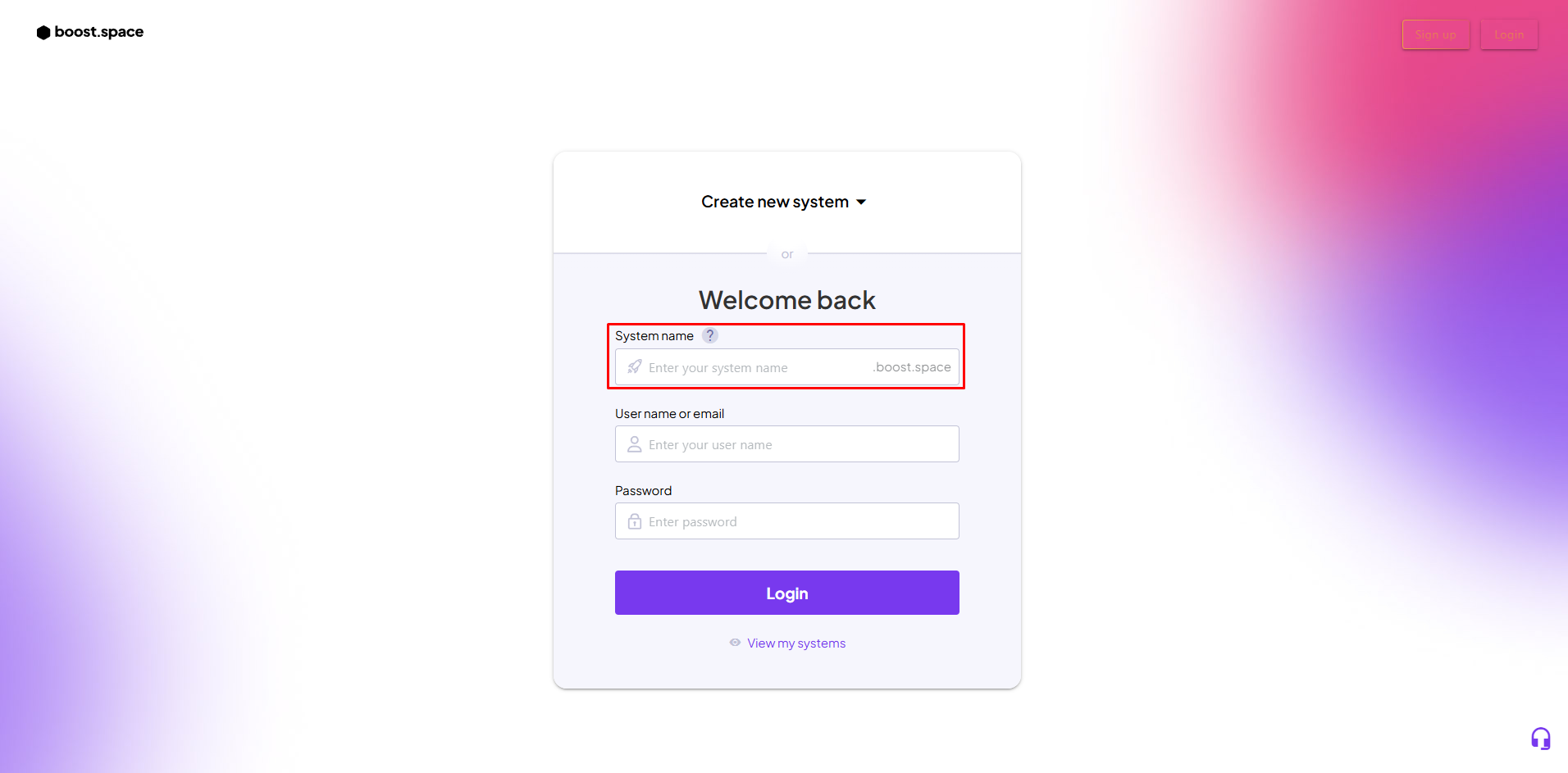The height and width of the screenshot is (773, 1568).
Task: Click the User name or email label
Action: point(669,414)
